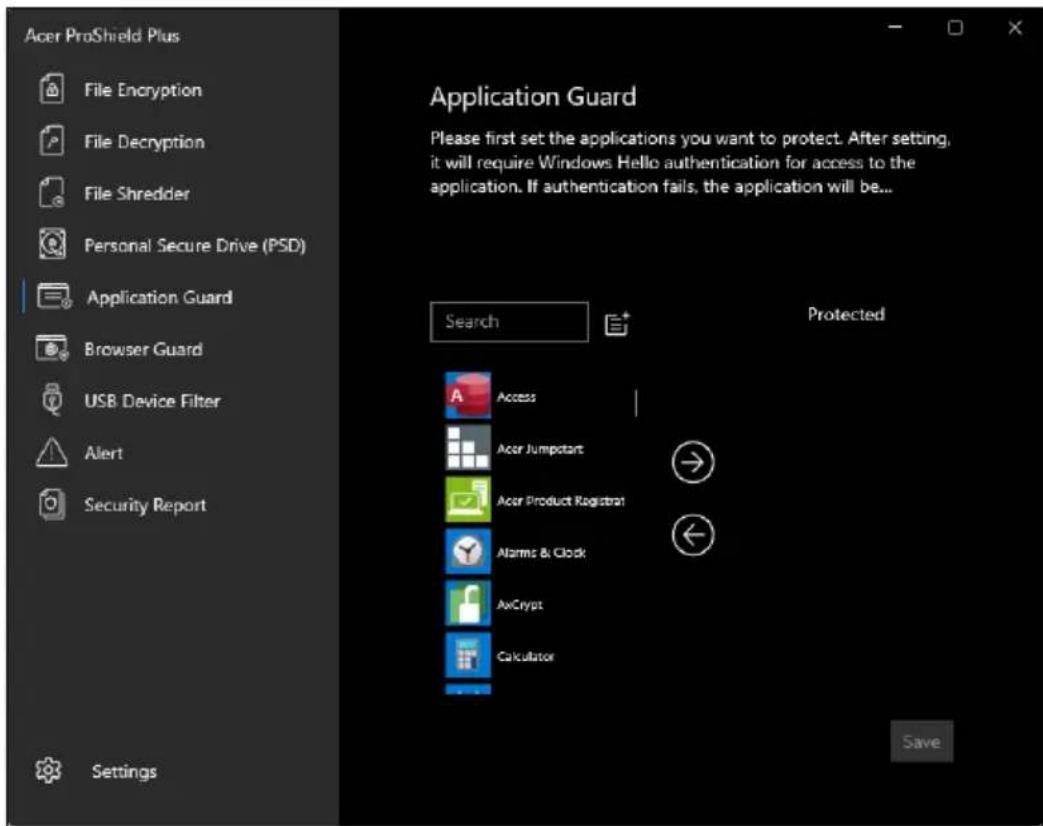
Task: Click the File Decryption key icon
Action: (x=52, y=141)
